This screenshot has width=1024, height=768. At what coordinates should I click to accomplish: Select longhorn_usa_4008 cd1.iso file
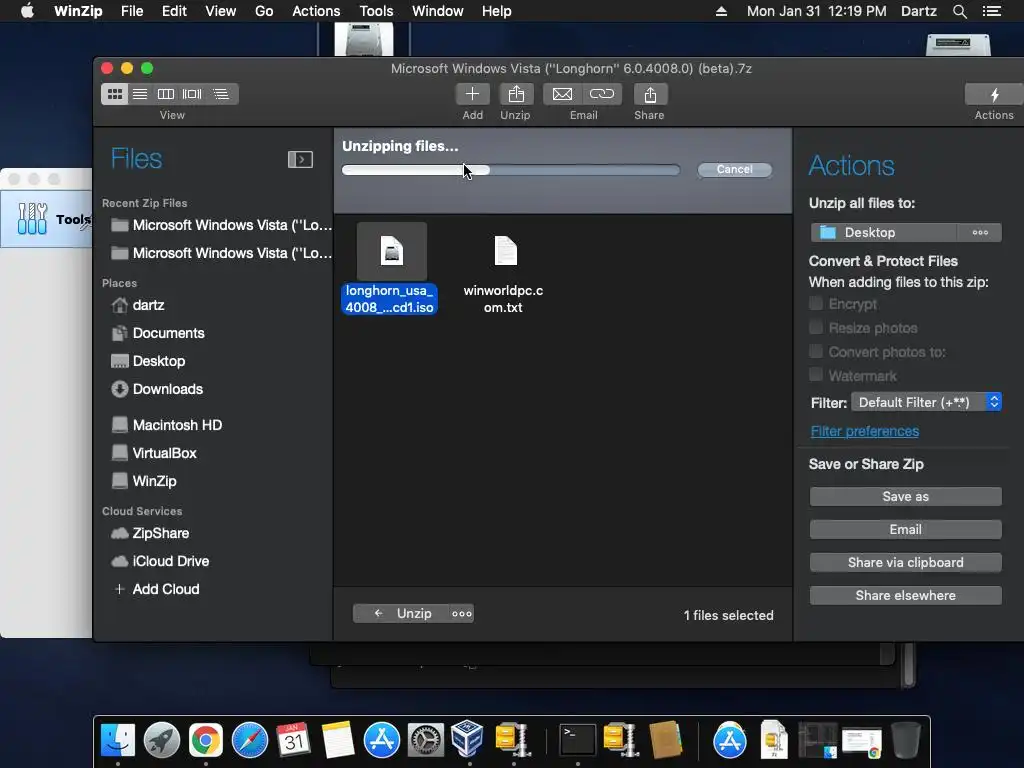(391, 269)
